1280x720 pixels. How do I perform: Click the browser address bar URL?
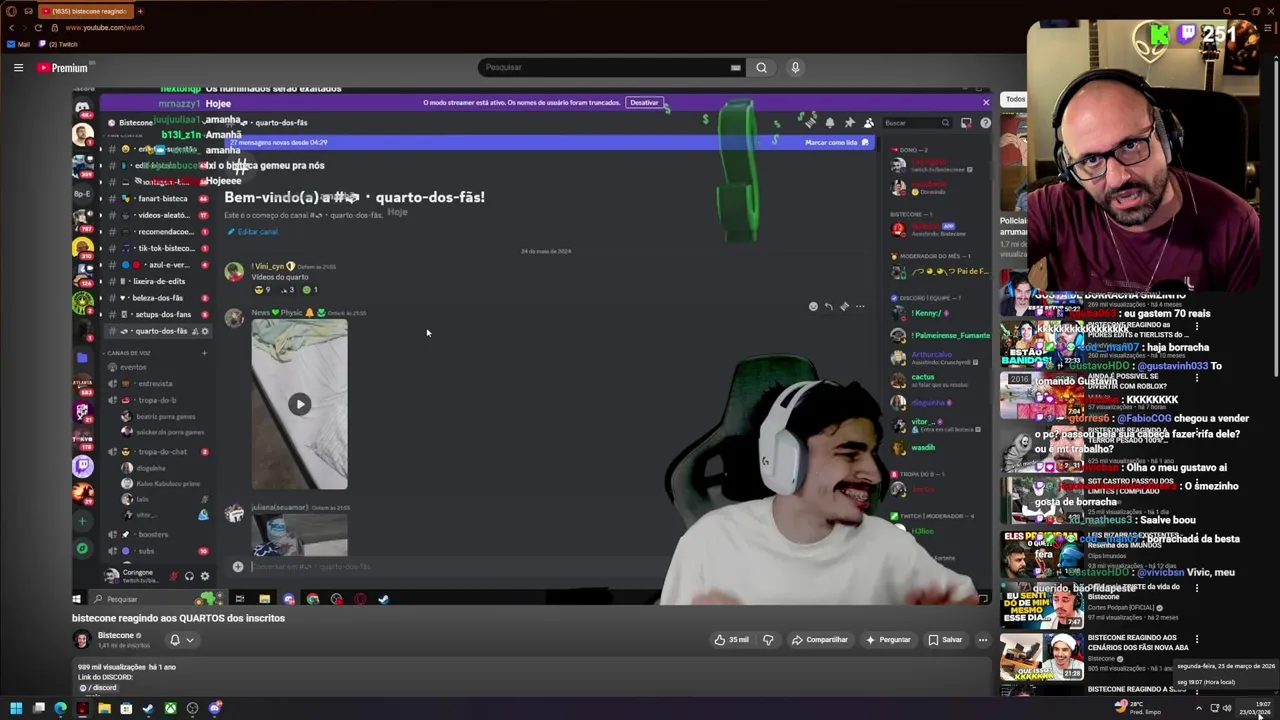(x=105, y=27)
